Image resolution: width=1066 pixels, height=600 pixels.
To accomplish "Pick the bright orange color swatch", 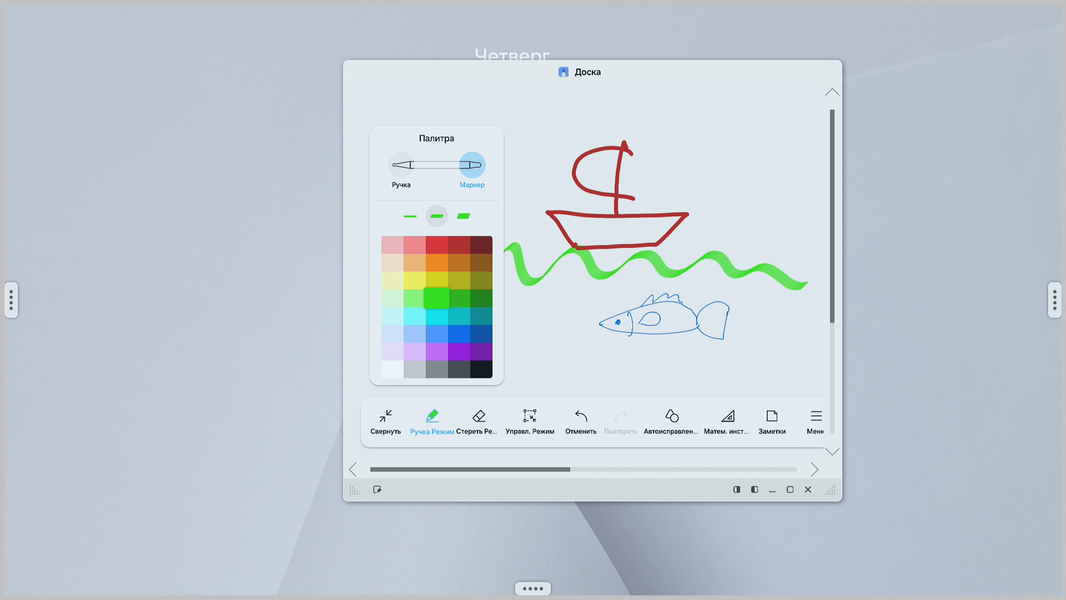I will [436, 262].
